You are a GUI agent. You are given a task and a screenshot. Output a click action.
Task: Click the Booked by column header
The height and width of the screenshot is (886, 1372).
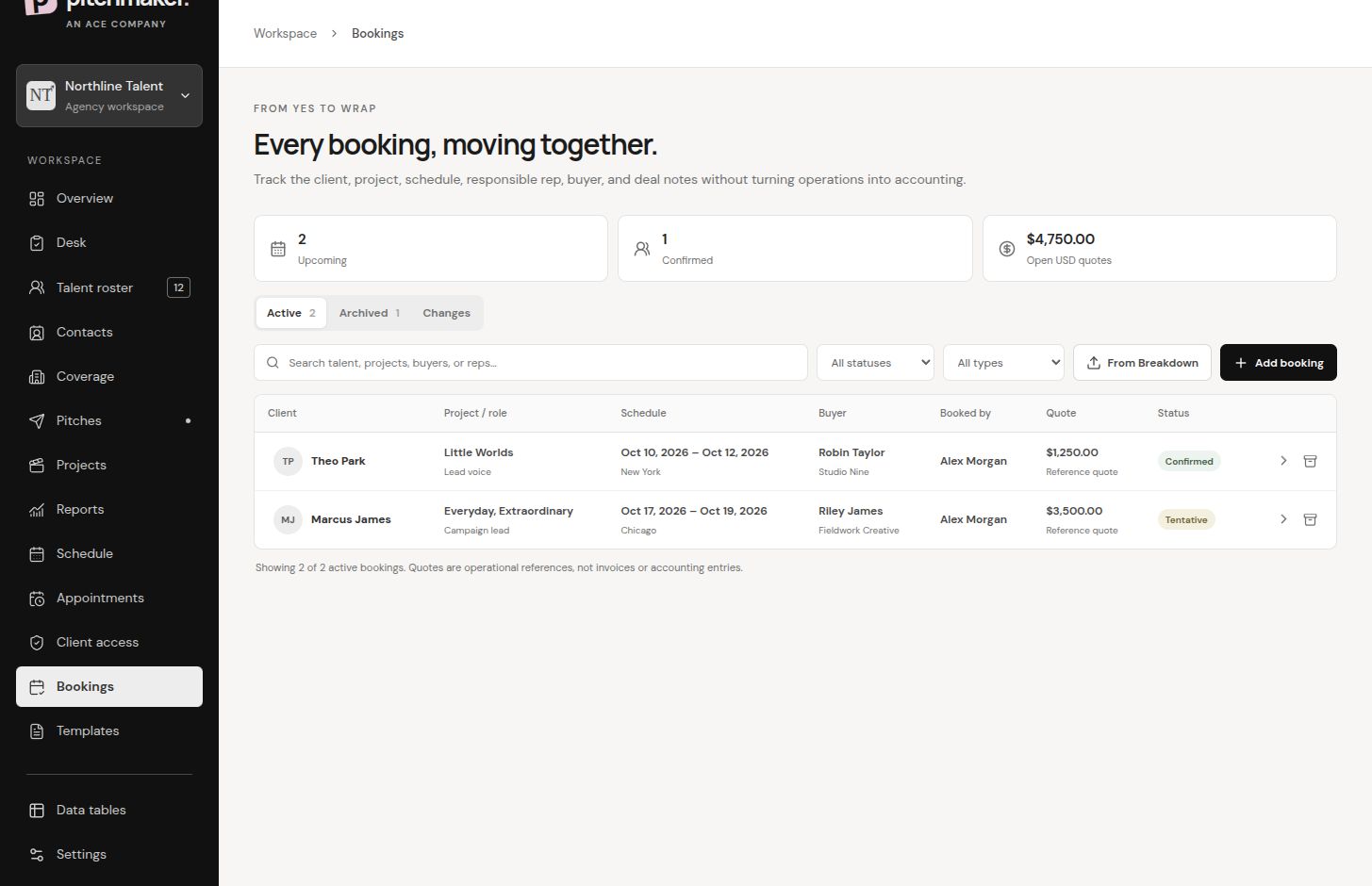point(966,413)
